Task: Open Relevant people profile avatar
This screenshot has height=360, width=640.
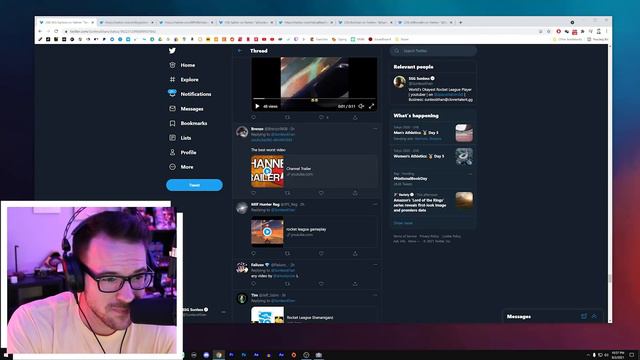Action: click(399, 82)
